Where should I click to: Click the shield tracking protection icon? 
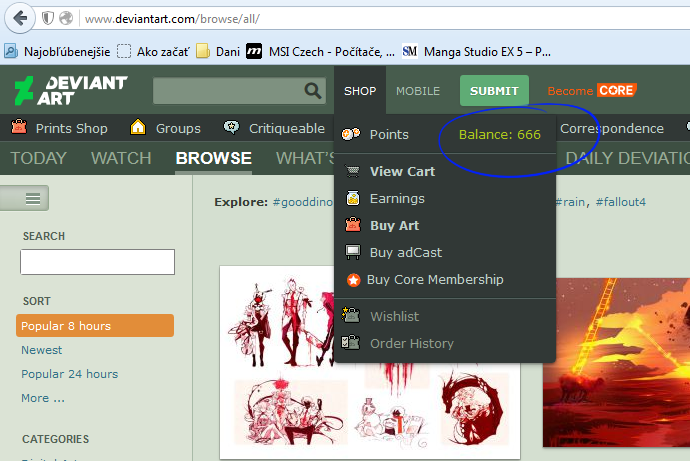click(x=48, y=18)
